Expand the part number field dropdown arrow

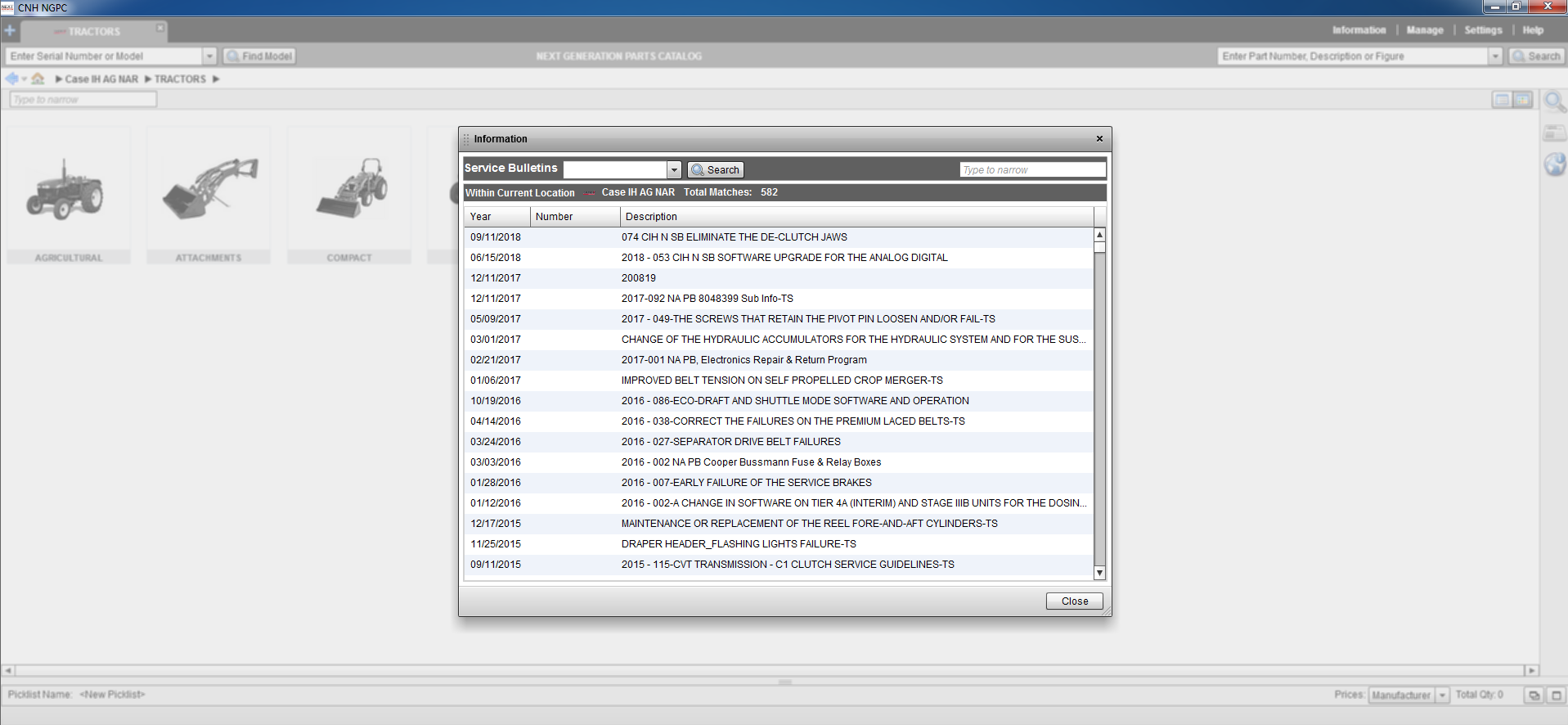click(x=1496, y=56)
